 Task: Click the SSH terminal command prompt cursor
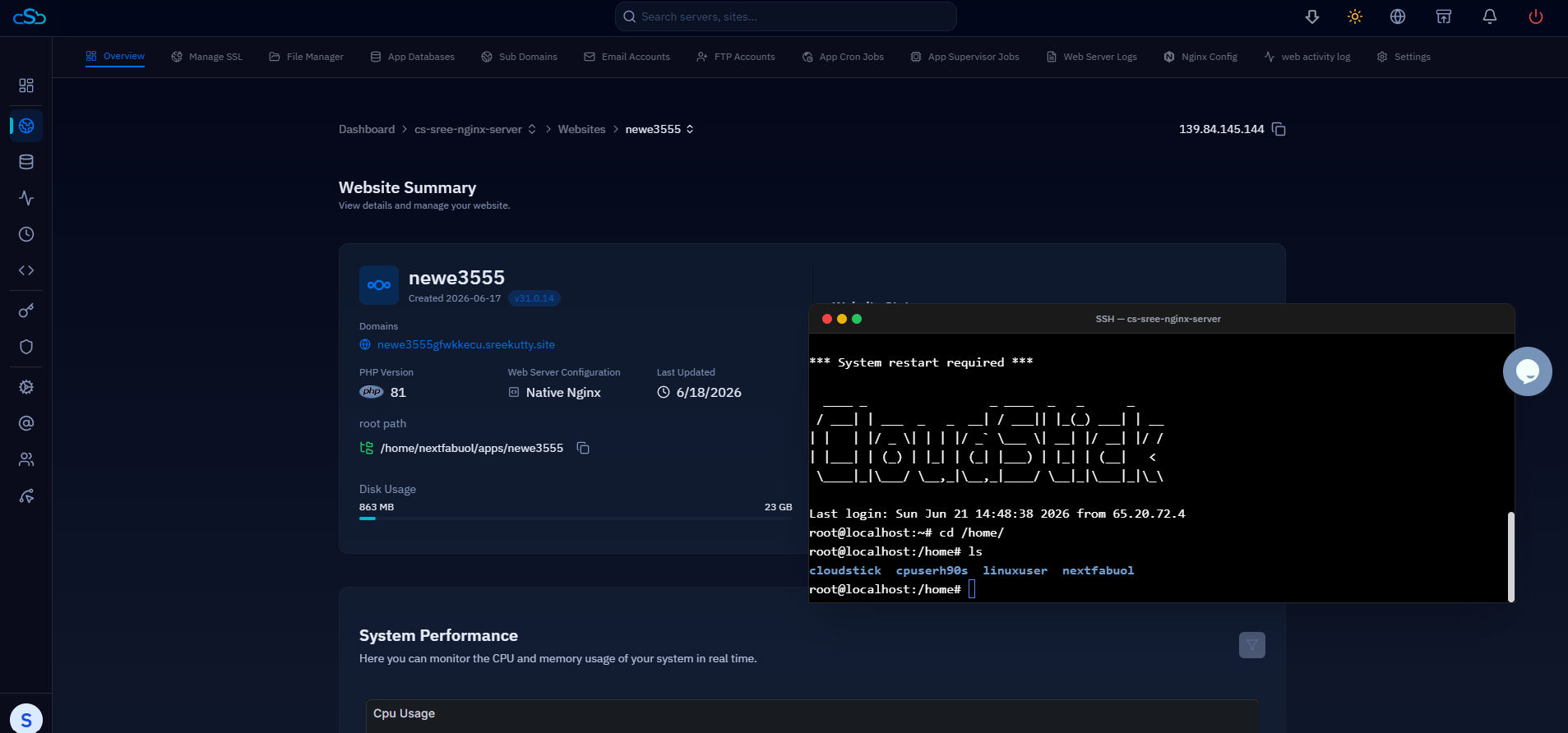972,589
